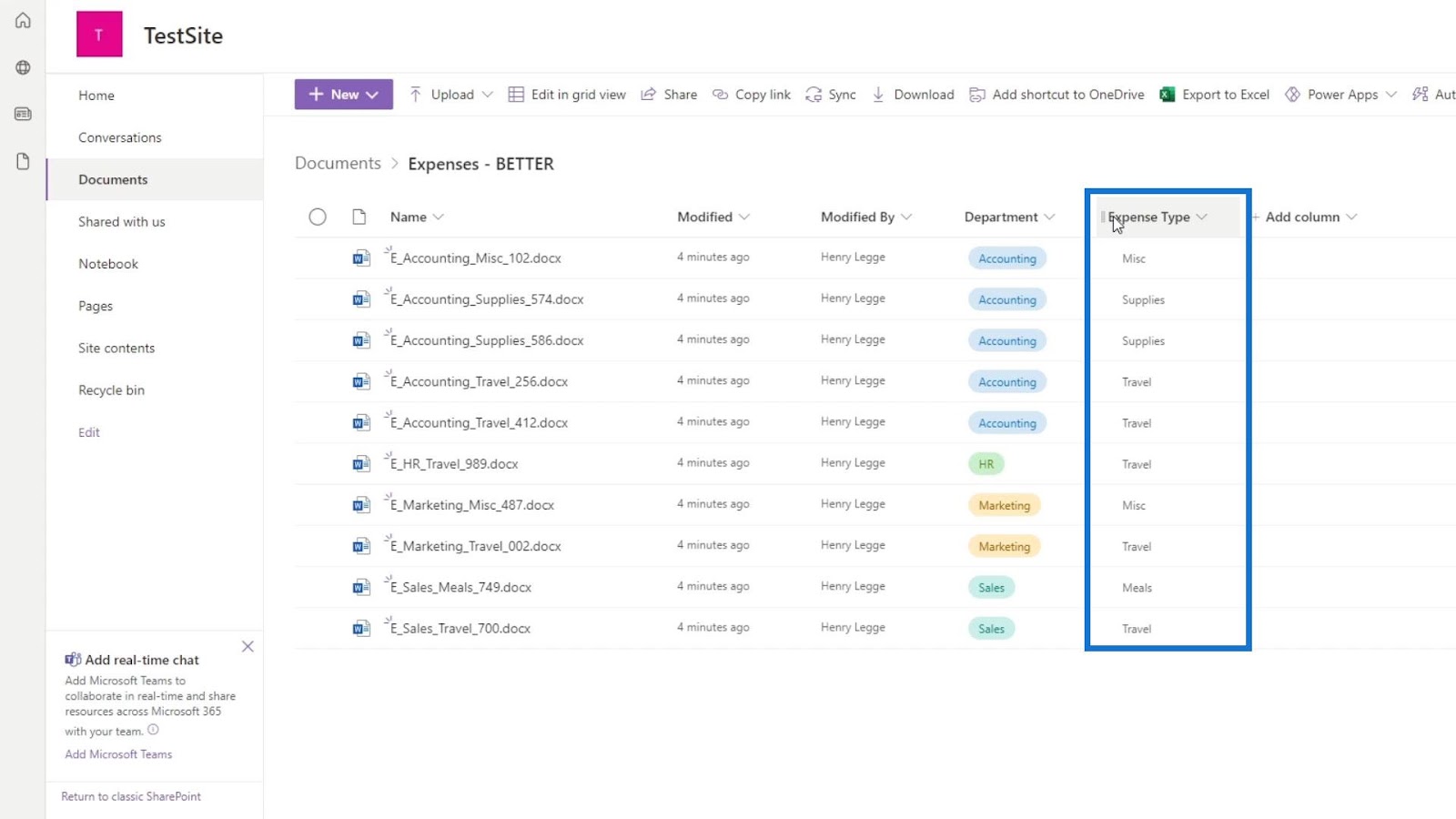Viewport: 1456px width, 819px height.
Task: Open Recycle bin in left navigation
Action: [x=111, y=389]
